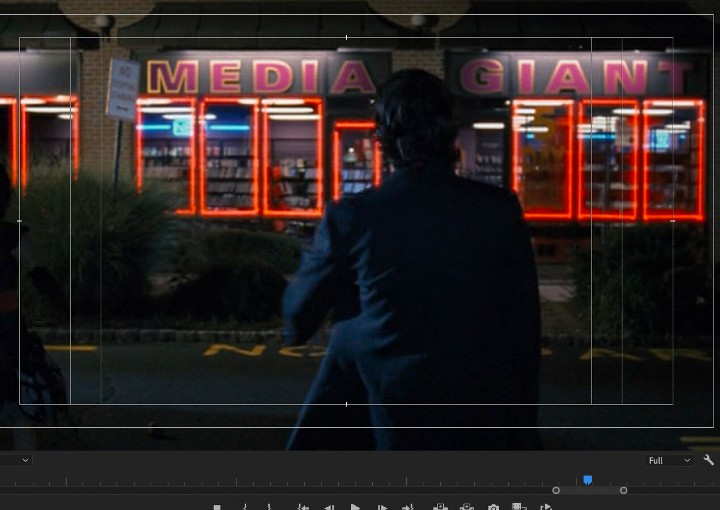
Task: Click the Go to In point button
Action: click(x=303, y=507)
